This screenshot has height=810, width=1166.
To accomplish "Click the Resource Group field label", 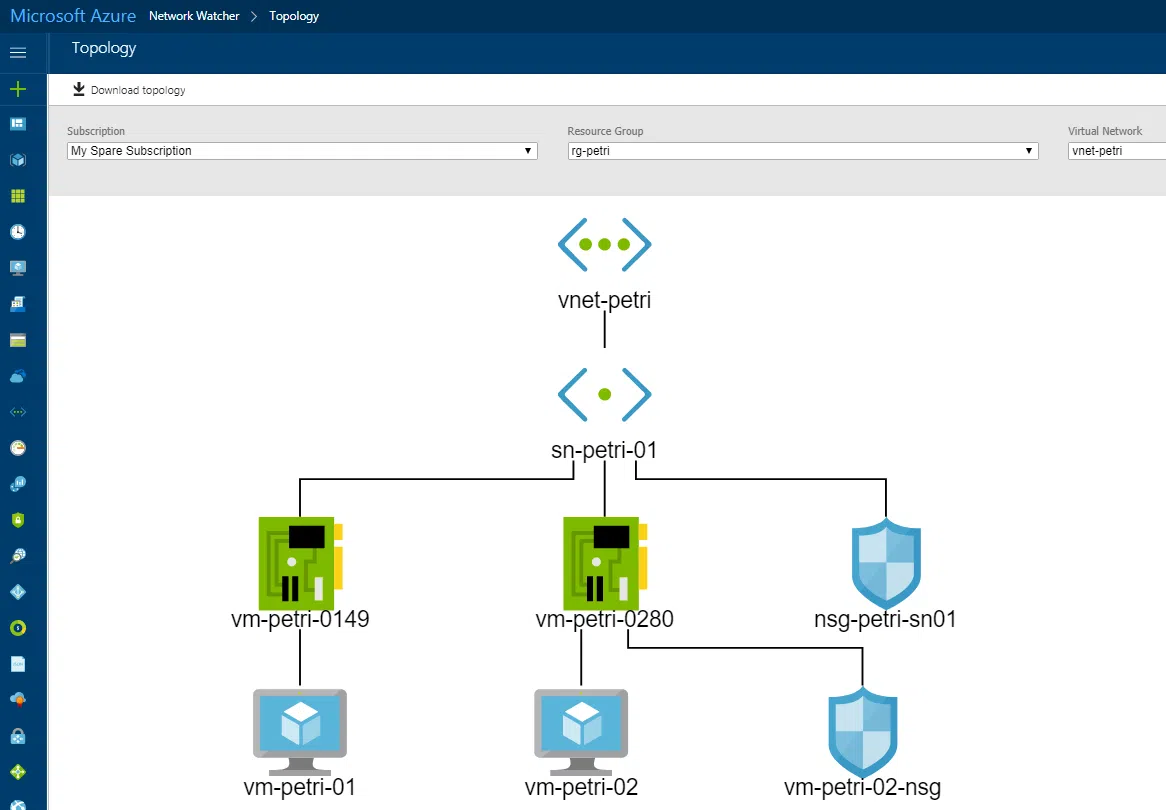I will (605, 131).
